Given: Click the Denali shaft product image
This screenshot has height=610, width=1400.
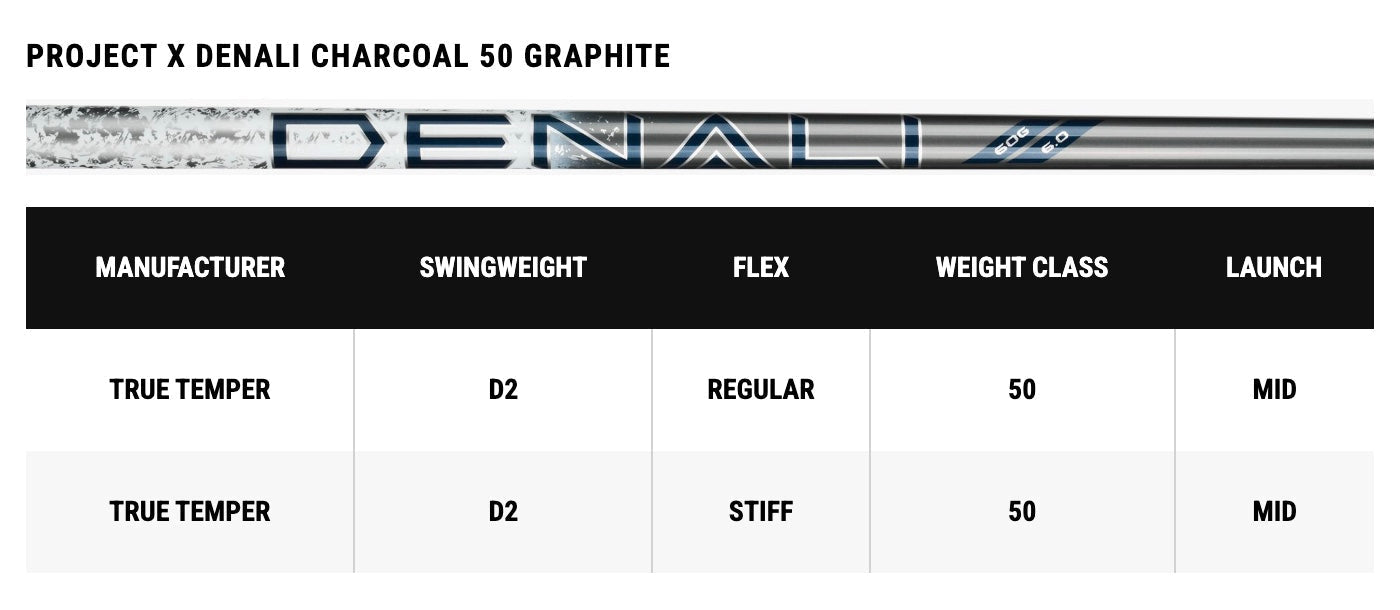Looking at the screenshot, I should click(x=700, y=137).
